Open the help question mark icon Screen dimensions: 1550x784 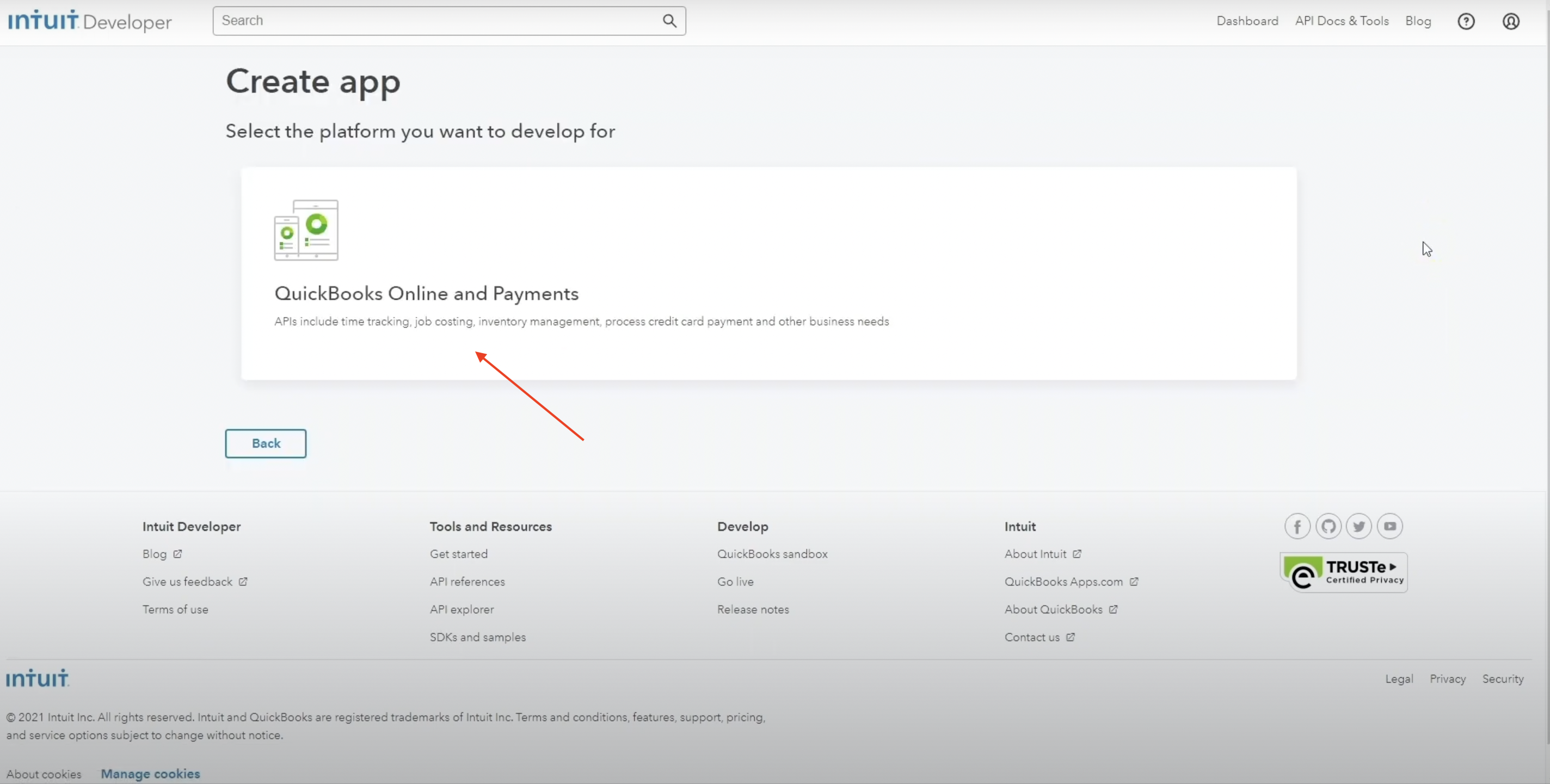point(1466,21)
